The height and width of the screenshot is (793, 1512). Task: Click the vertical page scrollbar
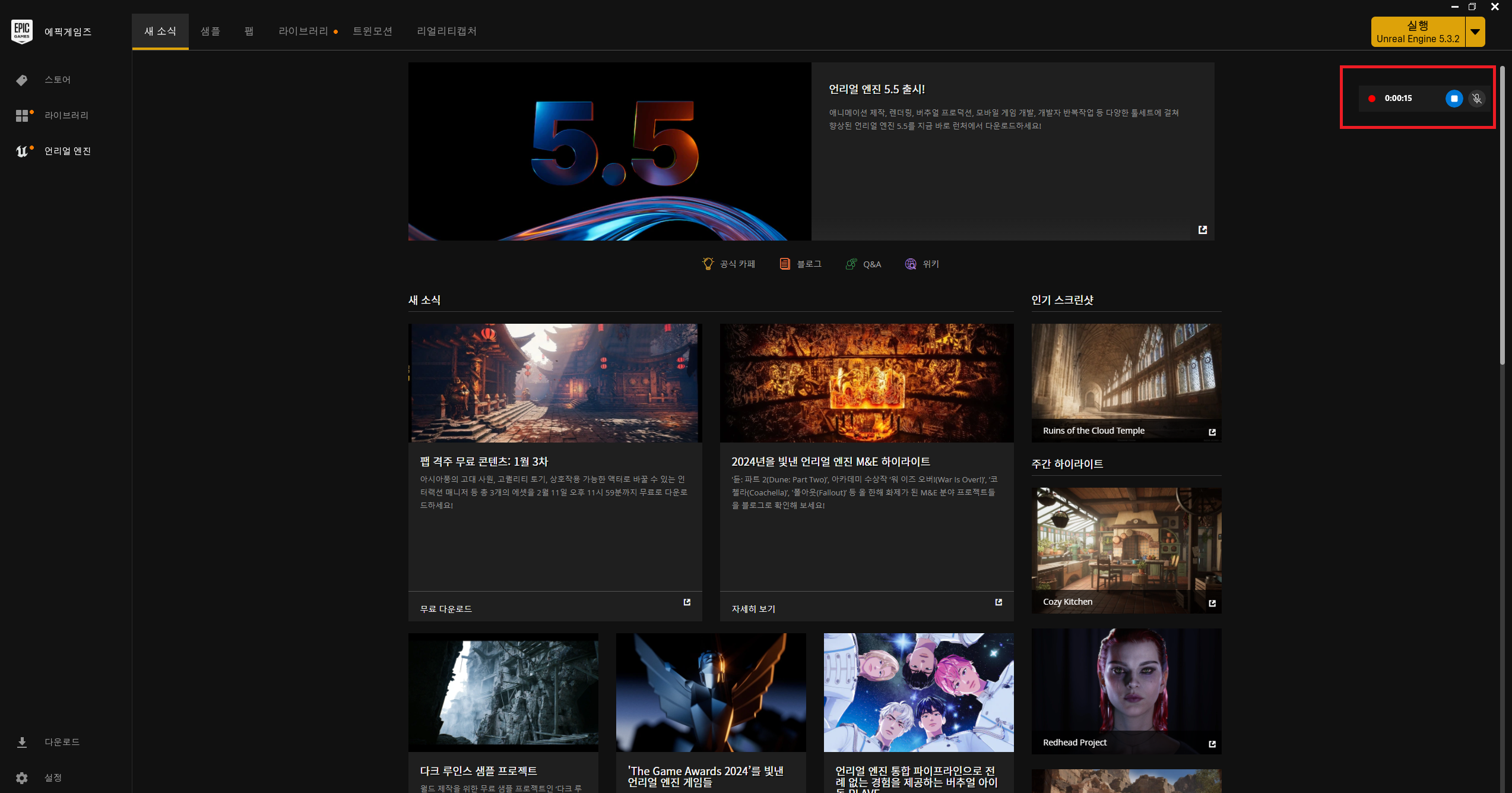click(1503, 214)
